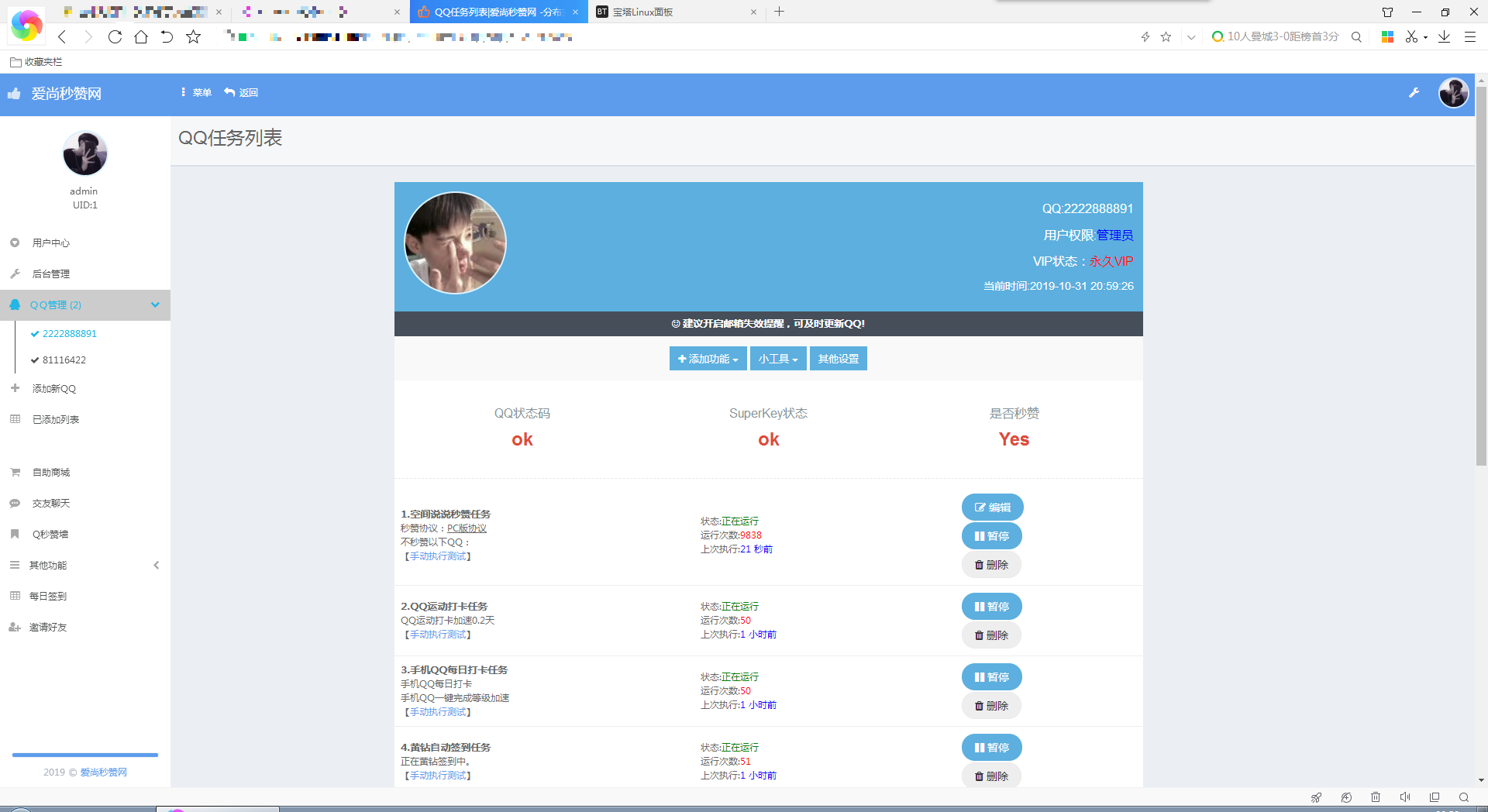Viewport: 1488px width, 812px height.
Task: Select QQ account 2222888891 in sidebar
Action: [69, 333]
